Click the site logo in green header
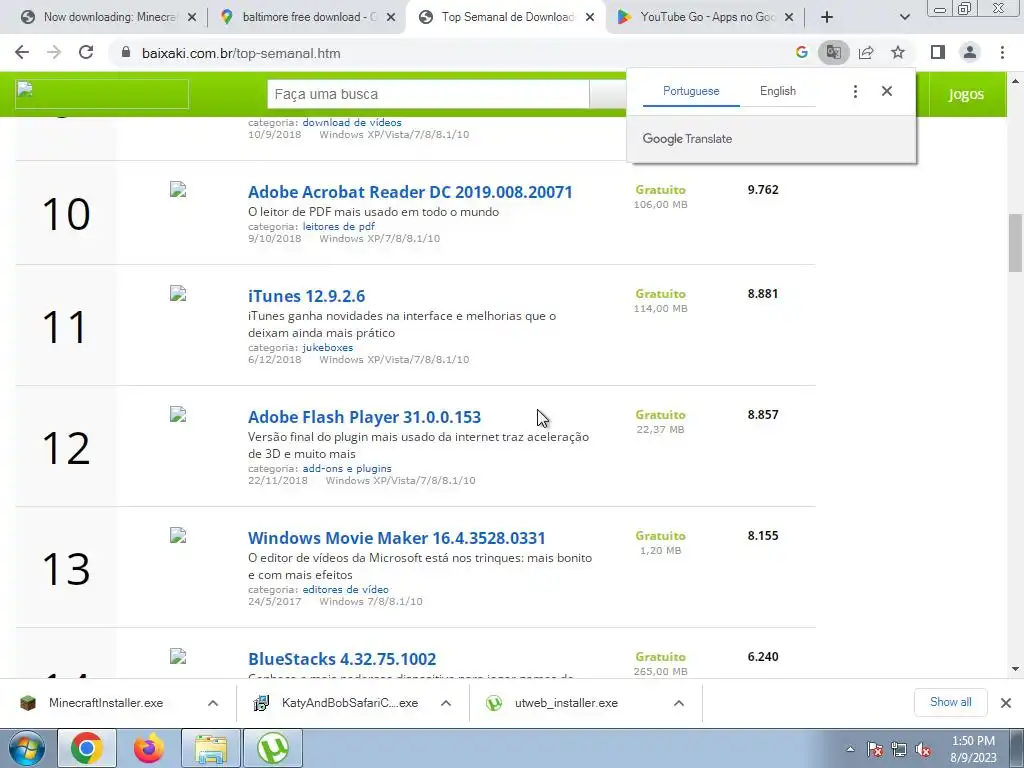1024x768 pixels. [102, 94]
